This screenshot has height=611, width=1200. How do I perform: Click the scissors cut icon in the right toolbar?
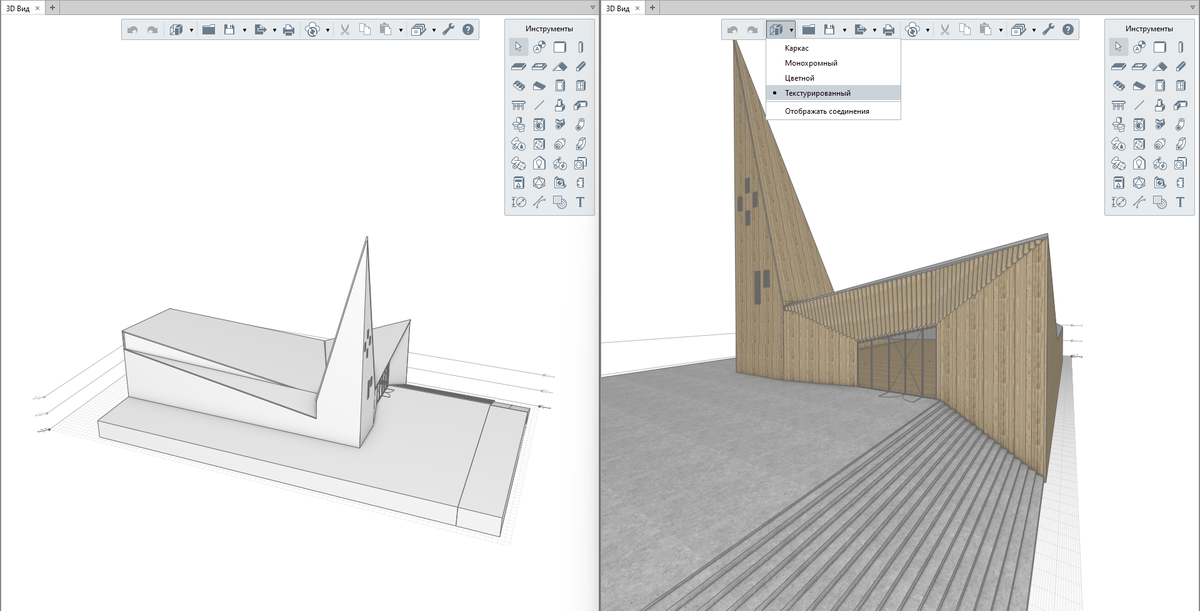pos(943,30)
